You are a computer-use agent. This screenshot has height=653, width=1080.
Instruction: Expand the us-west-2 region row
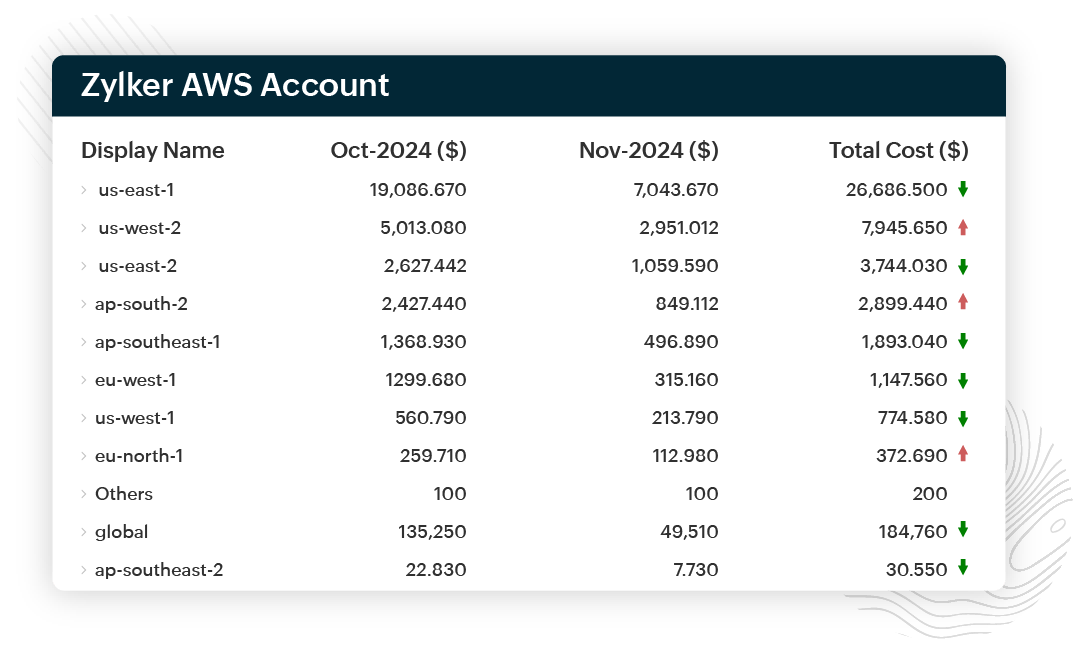[85, 228]
